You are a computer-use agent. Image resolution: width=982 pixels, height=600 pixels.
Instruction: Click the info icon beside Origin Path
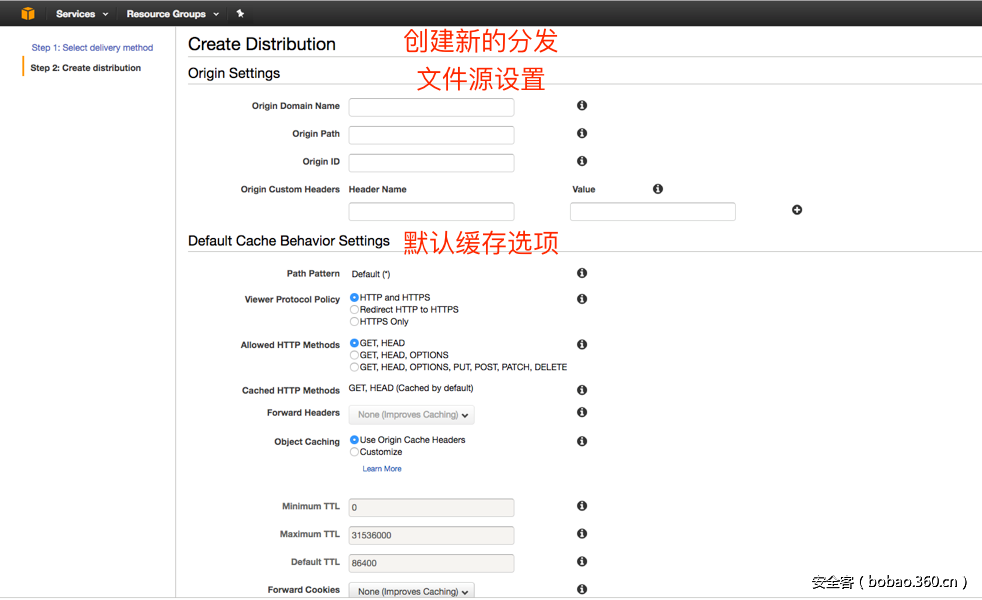click(581, 133)
